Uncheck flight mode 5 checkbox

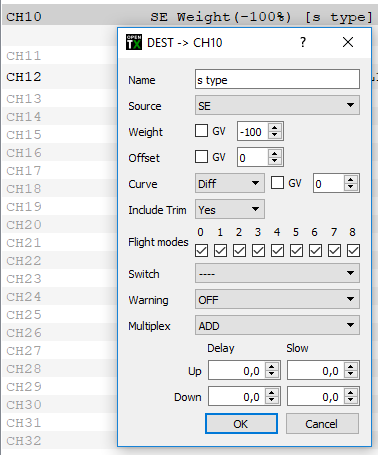296,251
